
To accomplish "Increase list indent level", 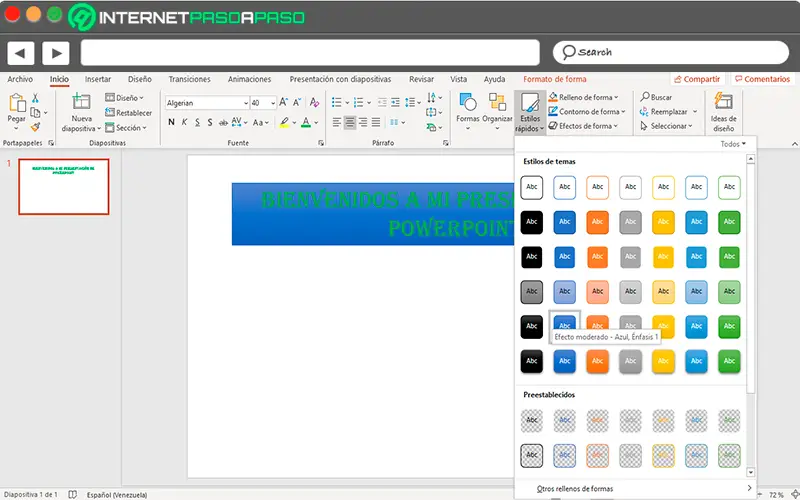I will (395, 103).
